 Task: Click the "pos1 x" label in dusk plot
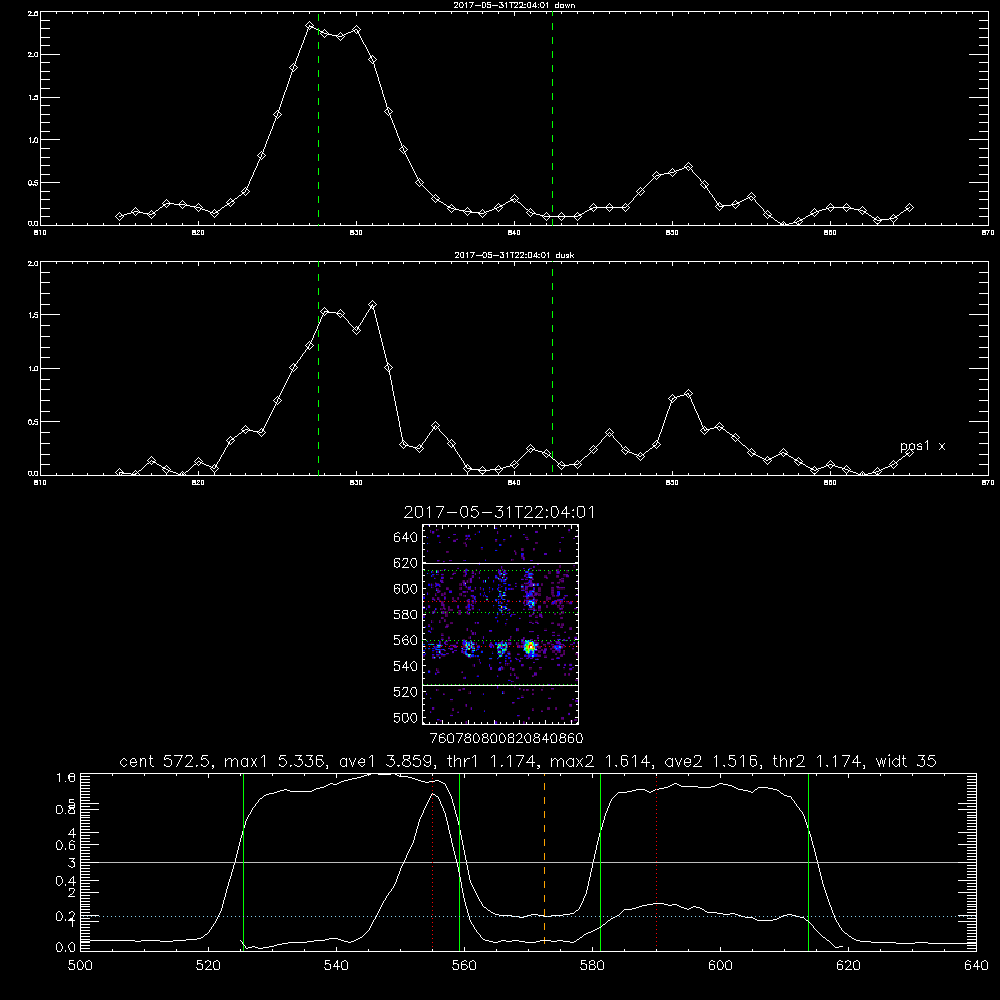(922, 446)
